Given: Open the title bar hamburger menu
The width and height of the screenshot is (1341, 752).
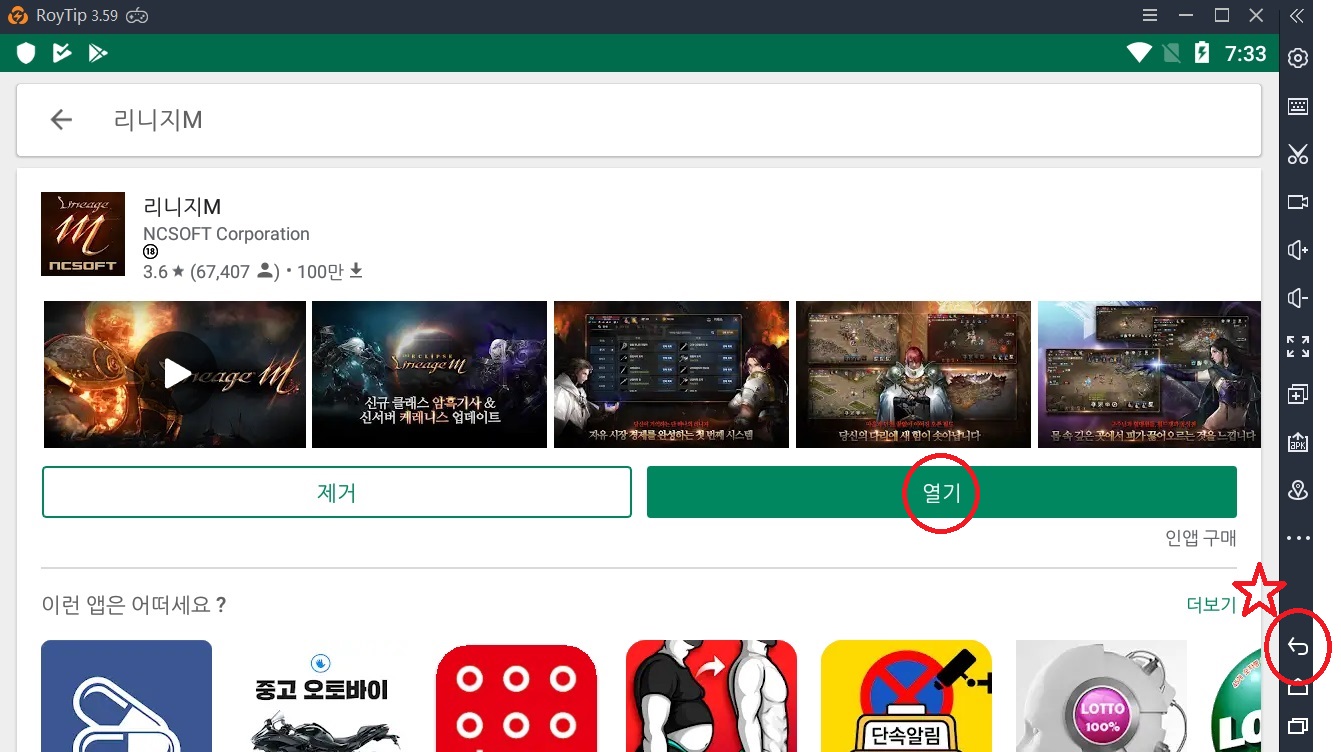Looking at the screenshot, I should pos(1150,16).
